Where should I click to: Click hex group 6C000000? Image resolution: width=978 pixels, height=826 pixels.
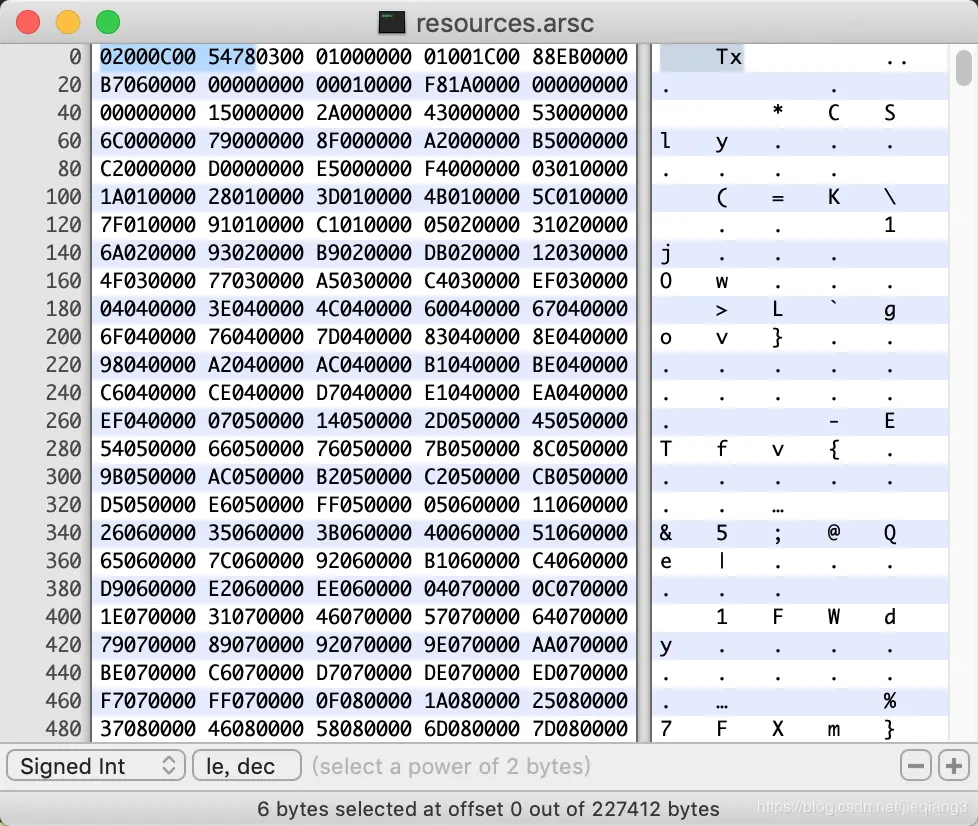pos(148,141)
